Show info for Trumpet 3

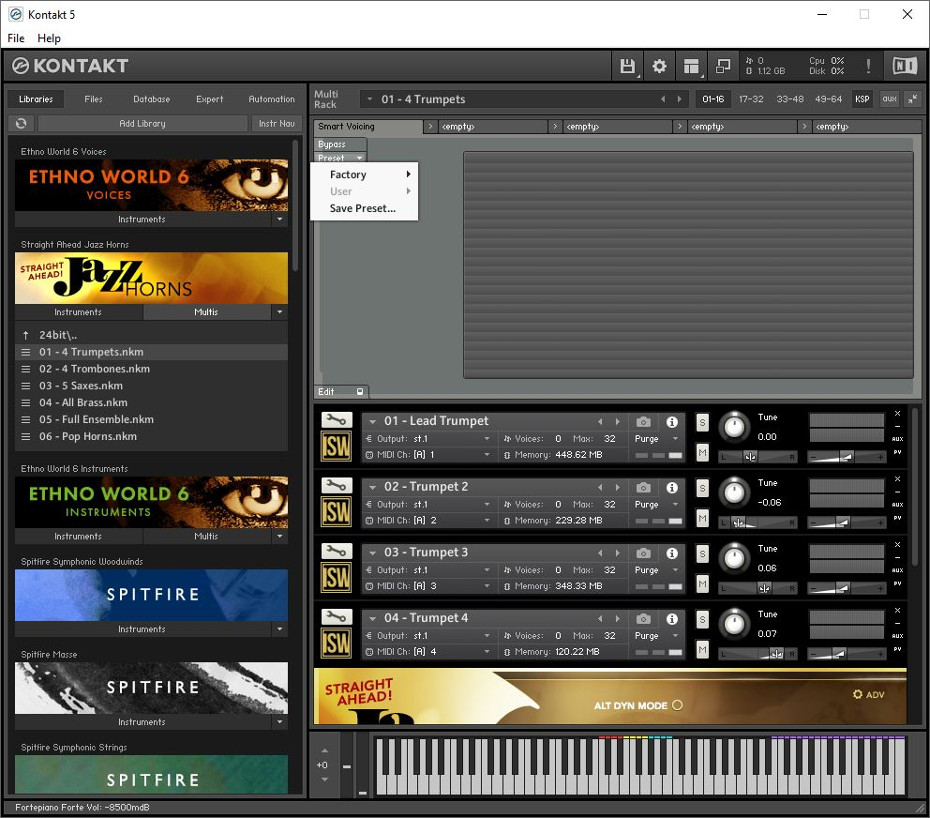(672, 553)
